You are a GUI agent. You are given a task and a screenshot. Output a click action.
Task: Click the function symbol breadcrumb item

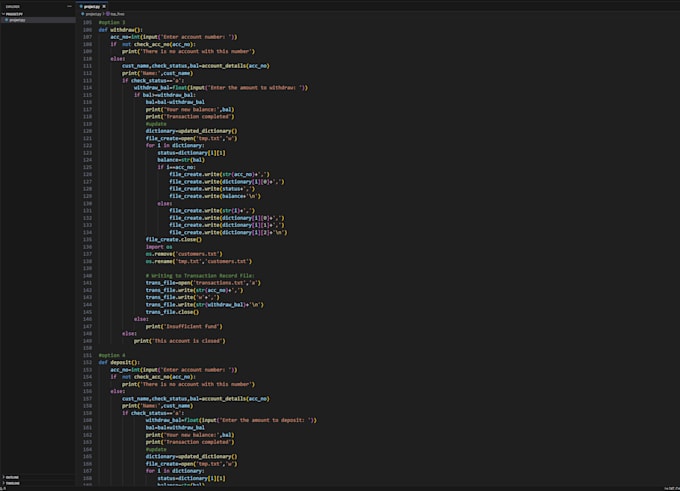click(116, 14)
